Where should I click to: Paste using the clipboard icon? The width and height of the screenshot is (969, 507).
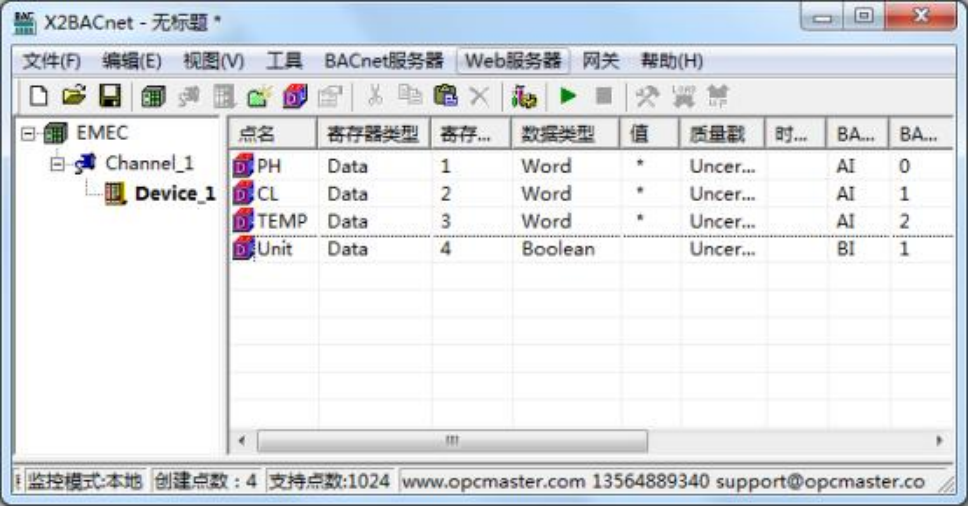coord(445,96)
